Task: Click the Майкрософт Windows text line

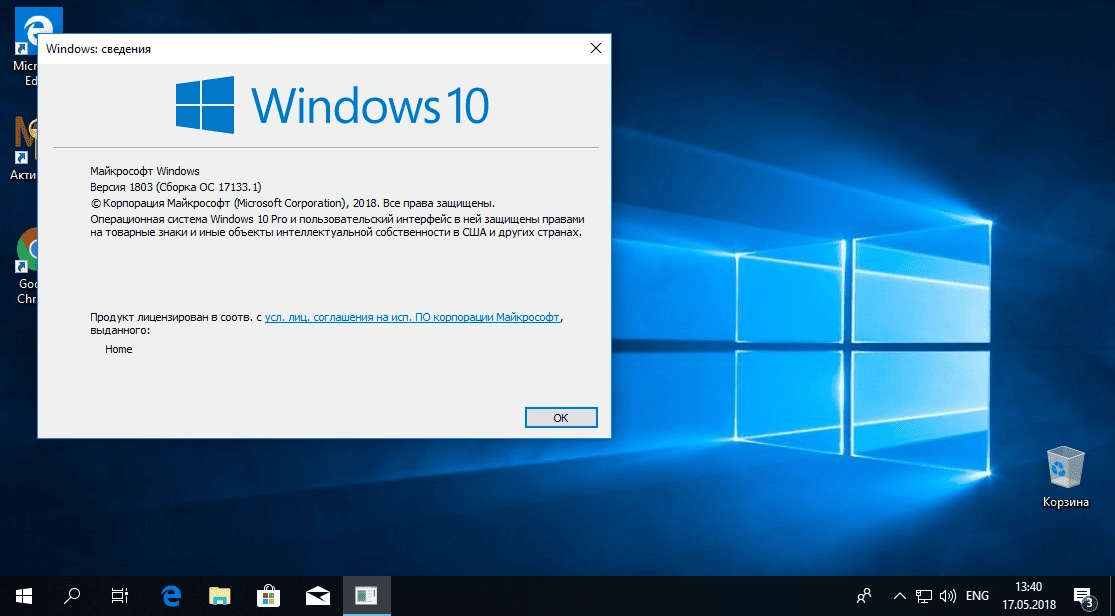Action: [145, 171]
